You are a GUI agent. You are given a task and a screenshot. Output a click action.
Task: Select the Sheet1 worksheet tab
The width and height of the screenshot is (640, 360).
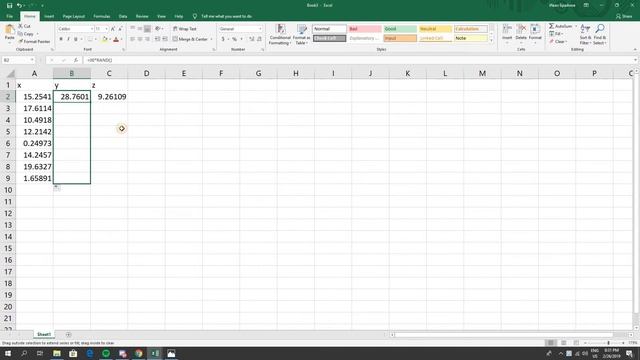pyautogui.click(x=44, y=334)
